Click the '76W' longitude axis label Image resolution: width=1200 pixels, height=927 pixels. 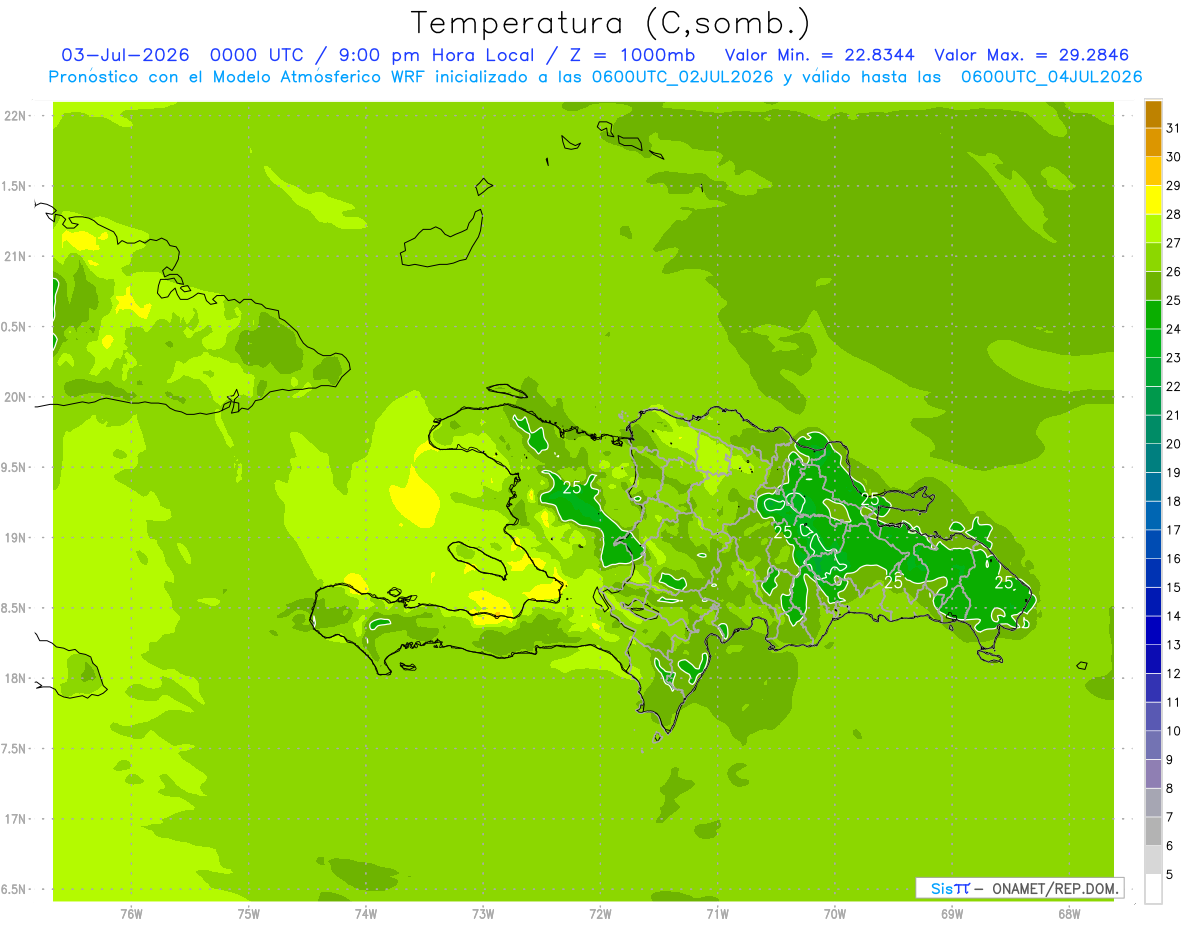click(x=131, y=914)
